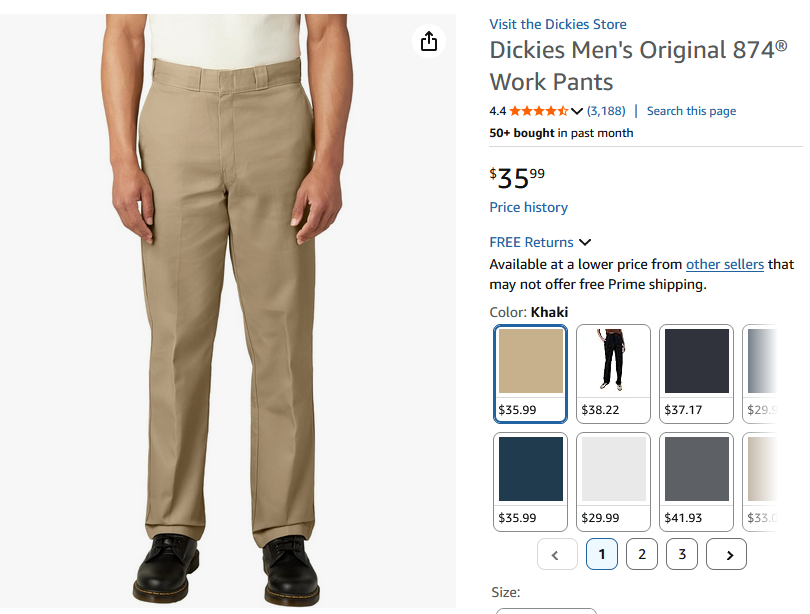This screenshot has height=614, width=810.
Task: Choose the navy blue swatch at $35.99
Action: [531, 482]
